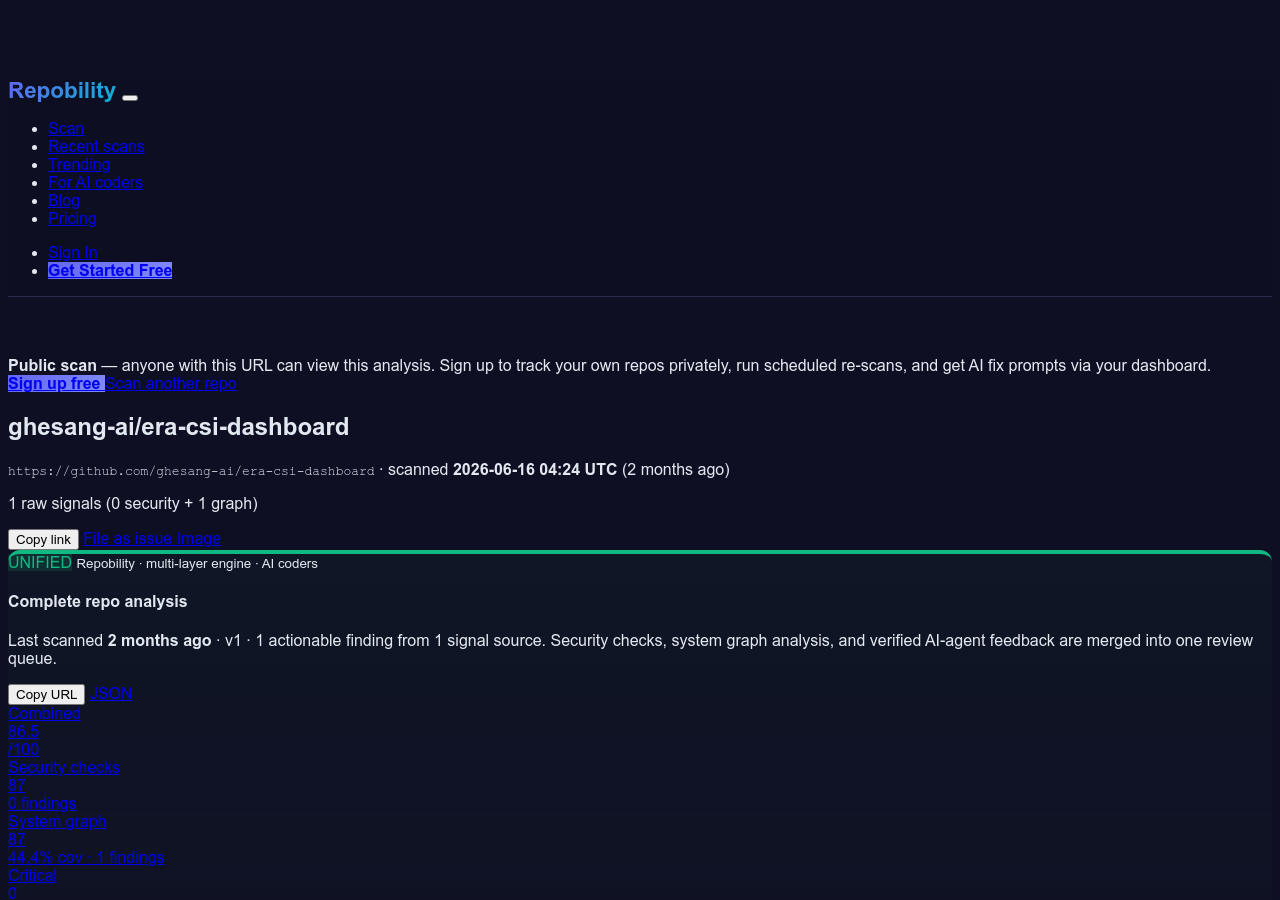Screen dimensions: 1280x900
Task: Open the Trending page
Action: [x=79, y=164]
